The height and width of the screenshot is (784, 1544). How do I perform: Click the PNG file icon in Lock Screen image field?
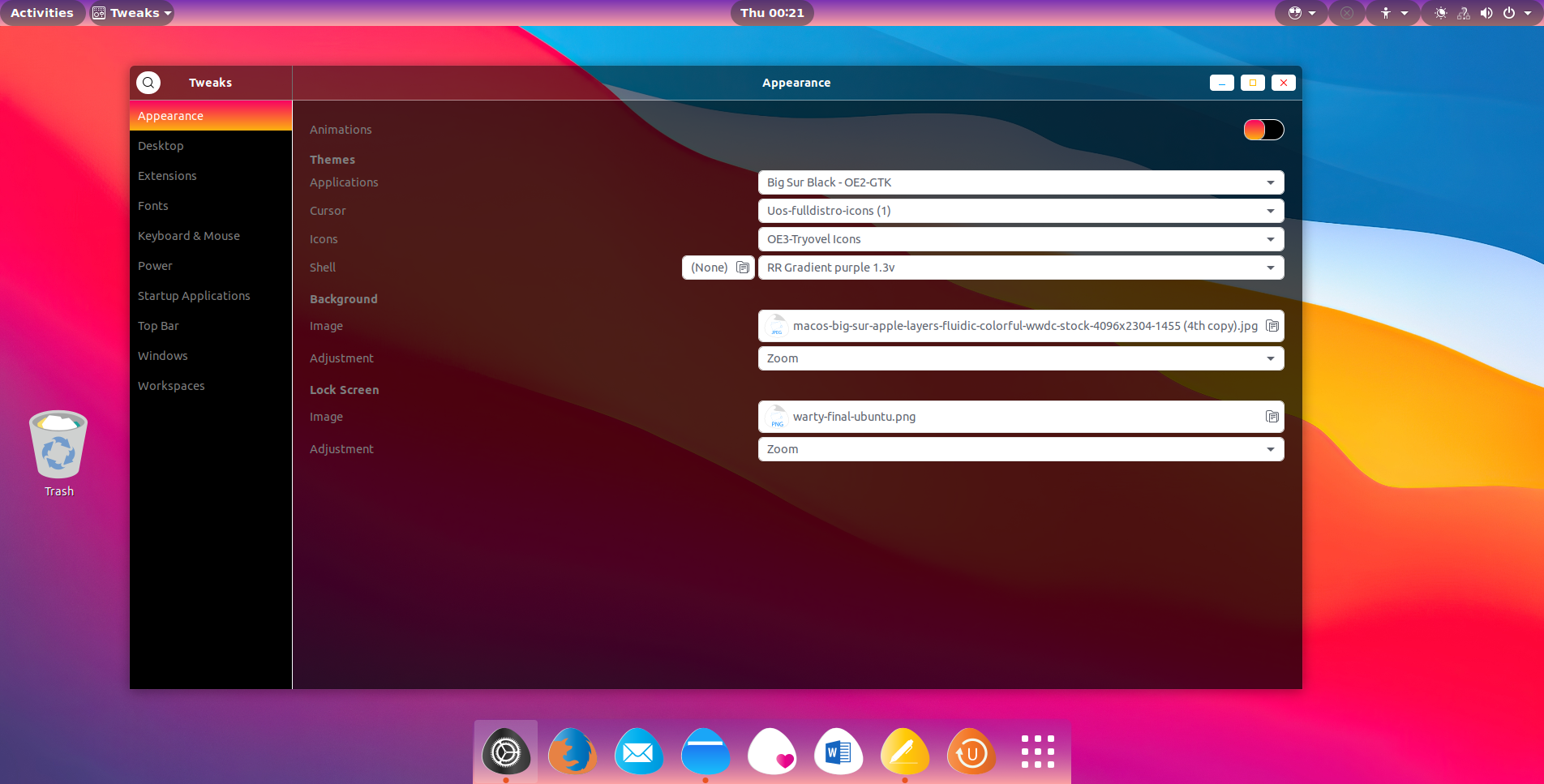pyautogui.click(x=776, y=417)
